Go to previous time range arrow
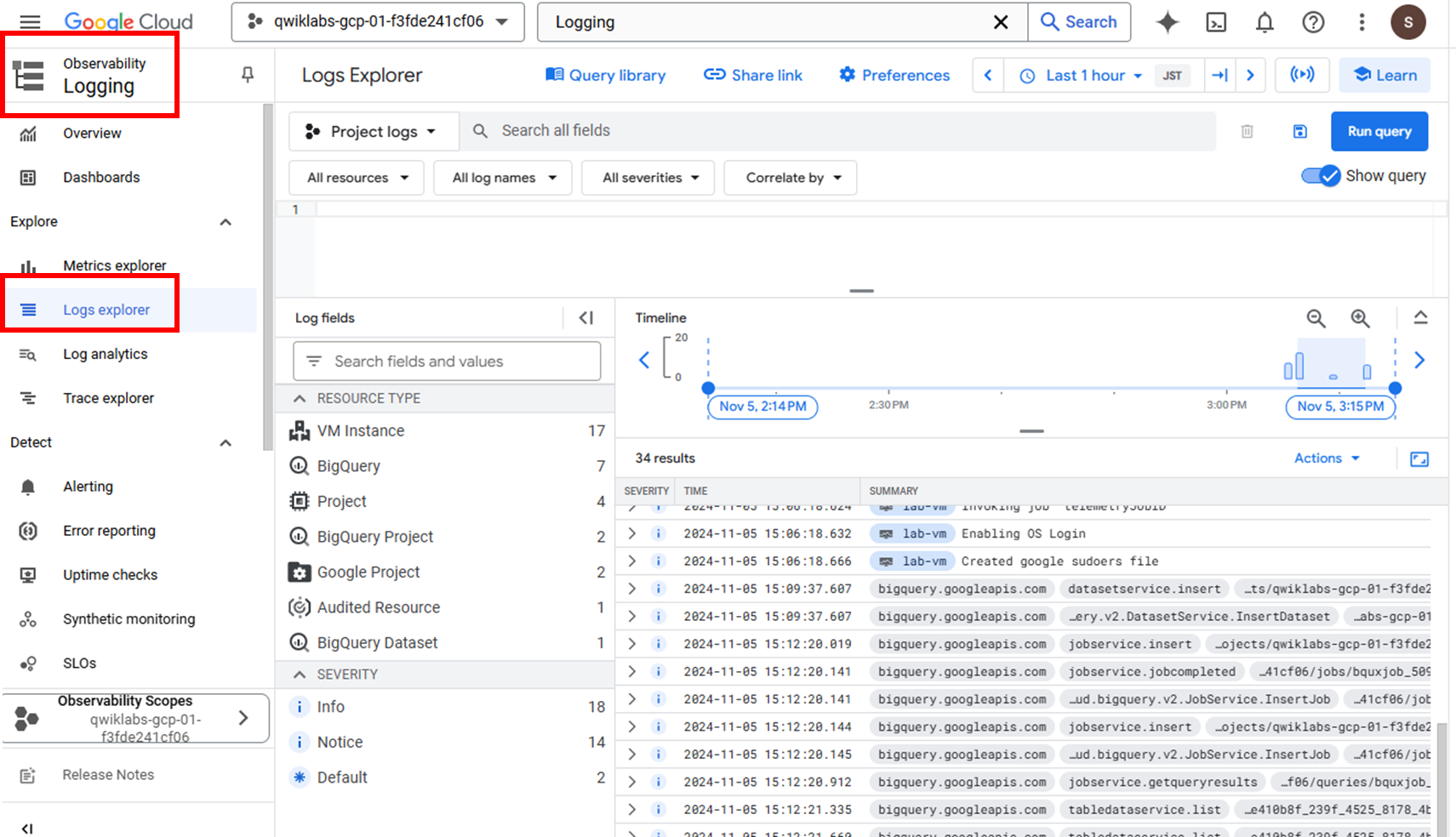Screen dimensions: 1456x837 coord(988,75)
